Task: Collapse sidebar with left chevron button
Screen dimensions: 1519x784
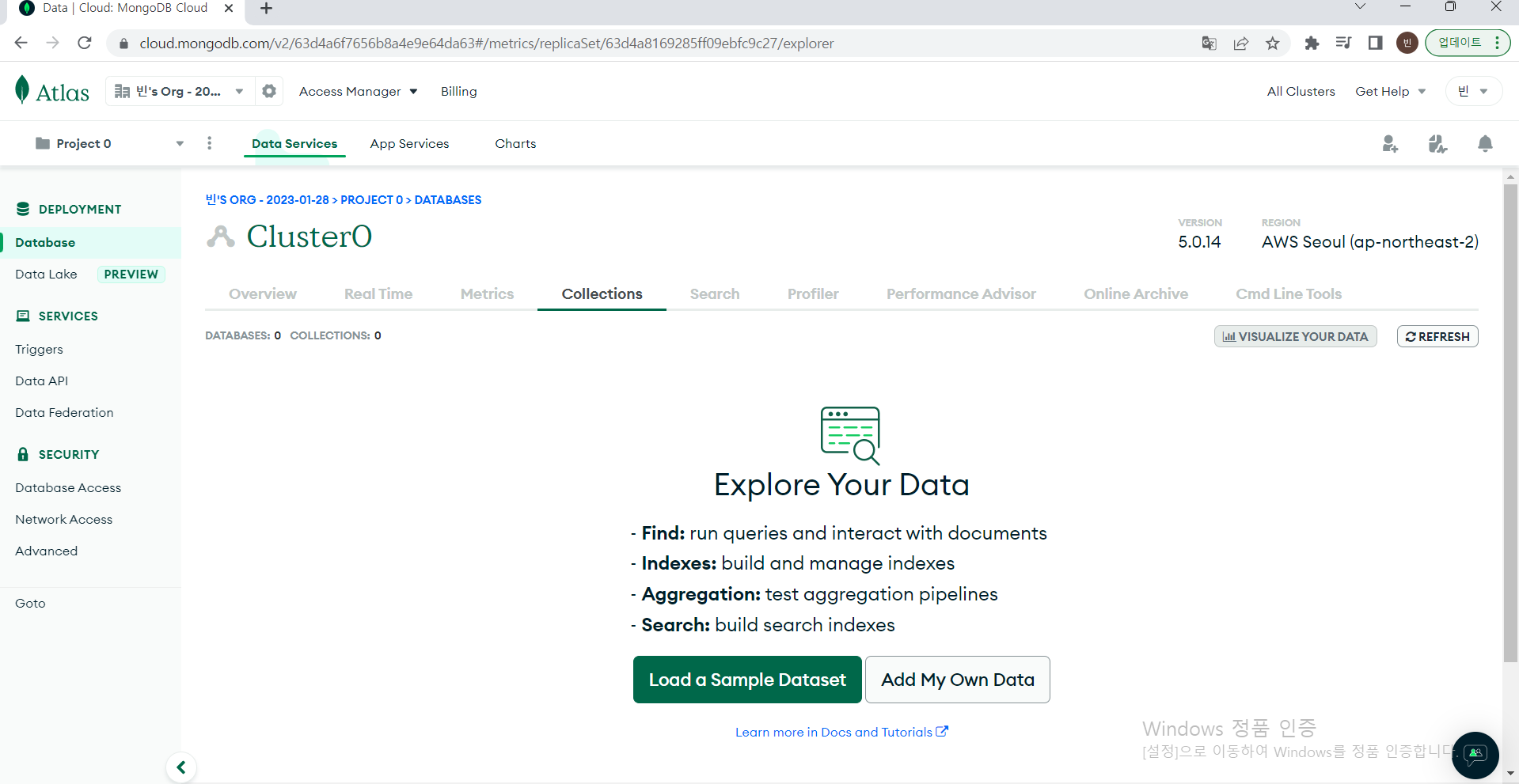Action: pos(181,767)
